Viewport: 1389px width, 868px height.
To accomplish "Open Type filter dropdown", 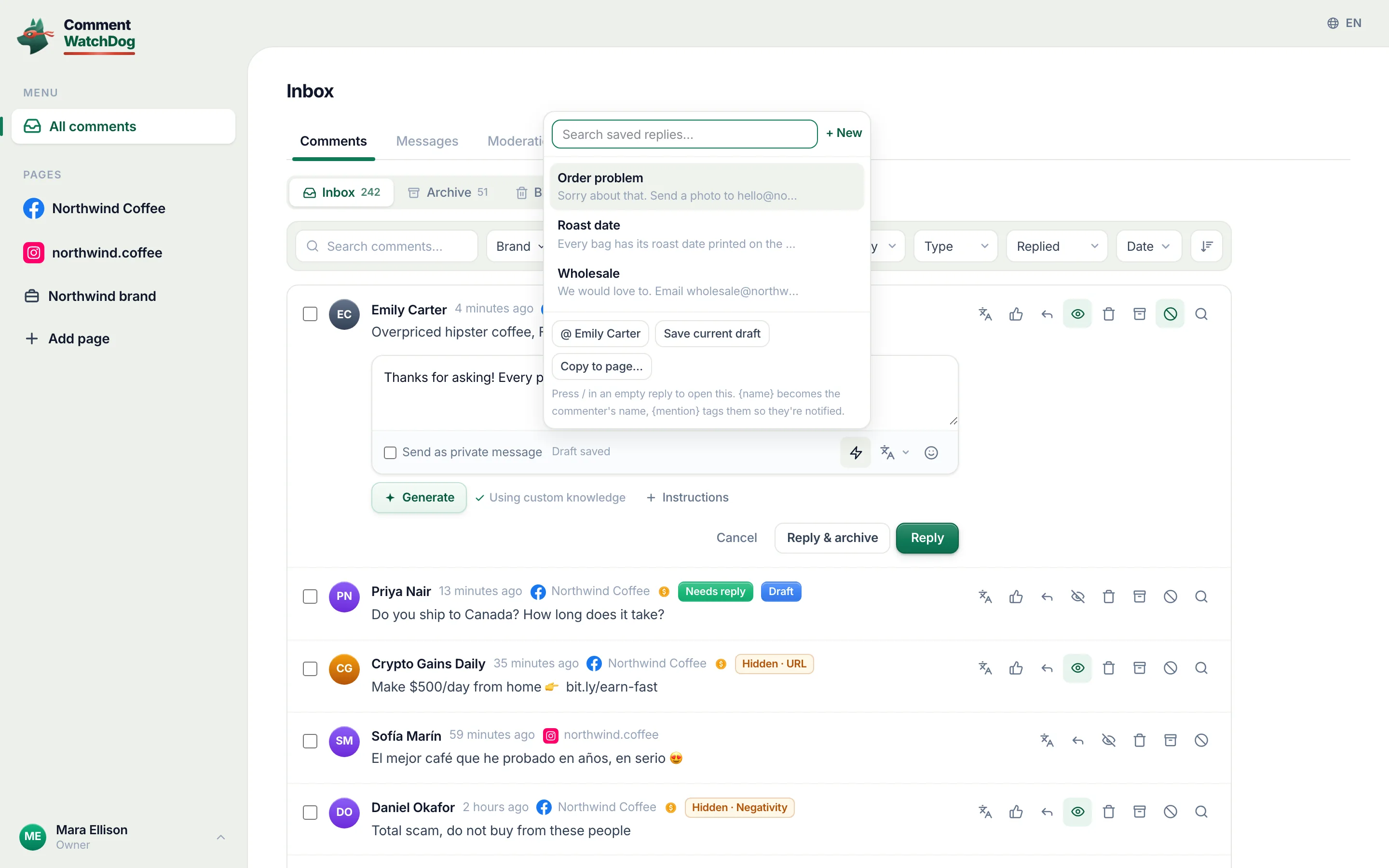I will (955, 246).
